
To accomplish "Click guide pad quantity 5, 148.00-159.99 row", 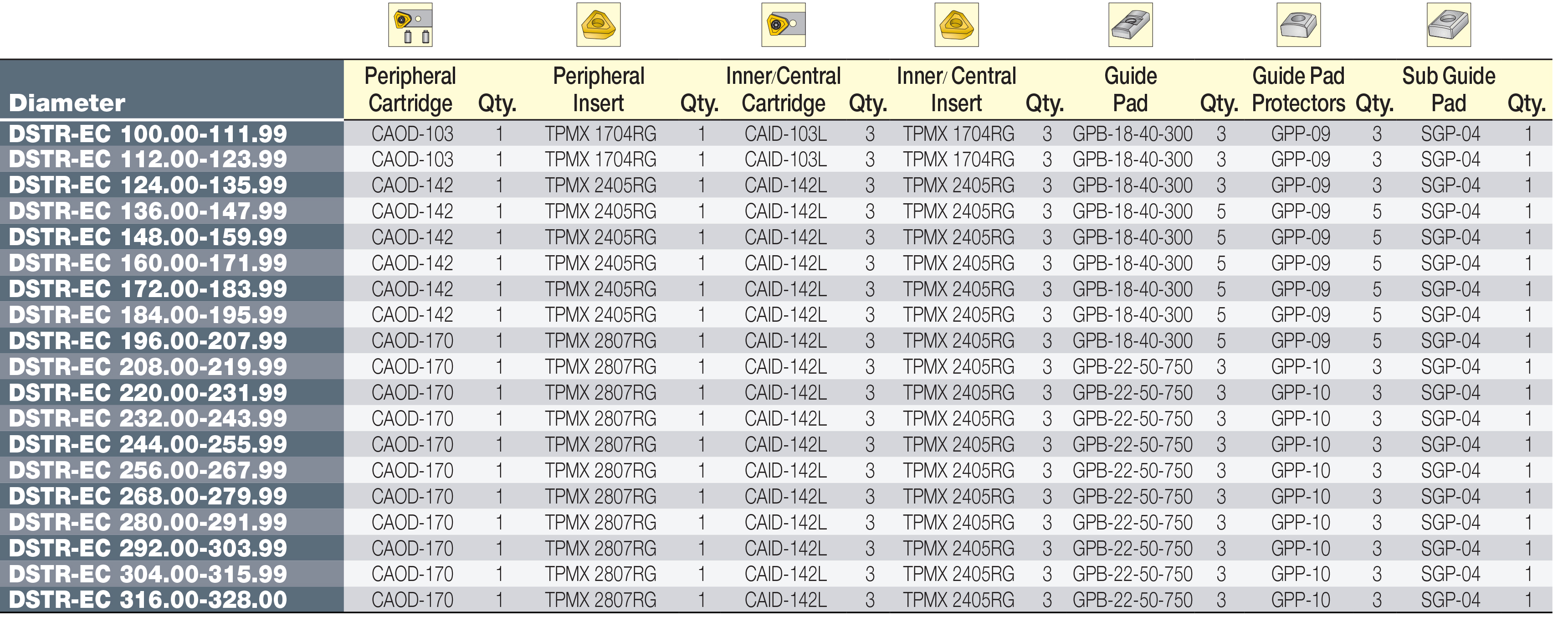I will tap(1221, 237).
